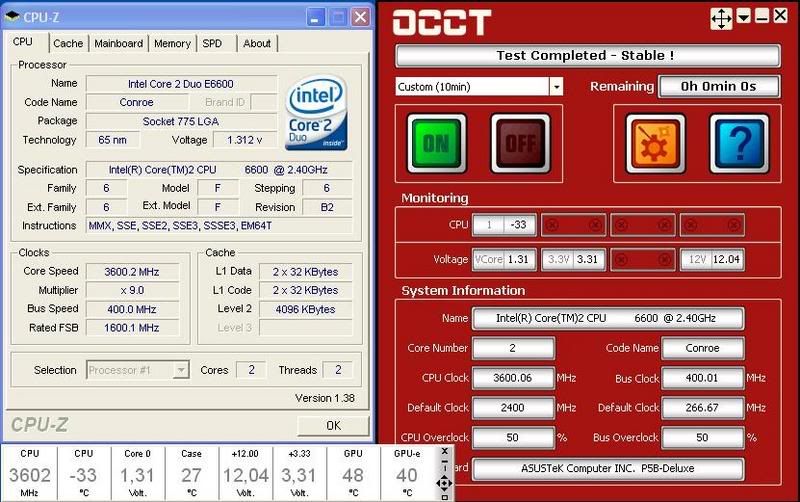The height and width of the screenshot is (502, 800).
Task: Click CPU-Z title bar app icon
Action: pyautogui.click(x=11, y=17)
